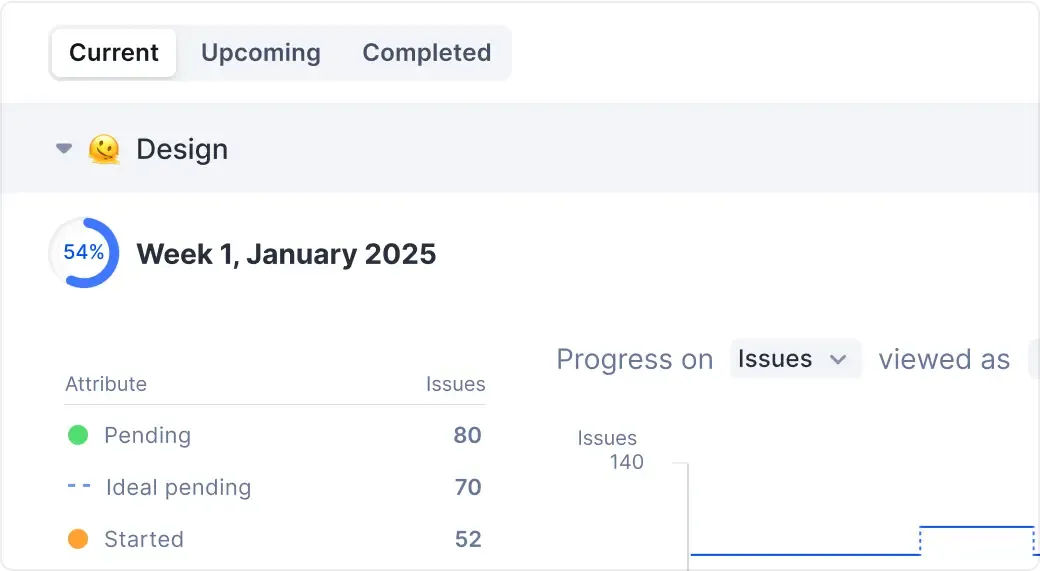Click the Attribute column header
This screenshot has height=571, width=1040.
point(106,384)
